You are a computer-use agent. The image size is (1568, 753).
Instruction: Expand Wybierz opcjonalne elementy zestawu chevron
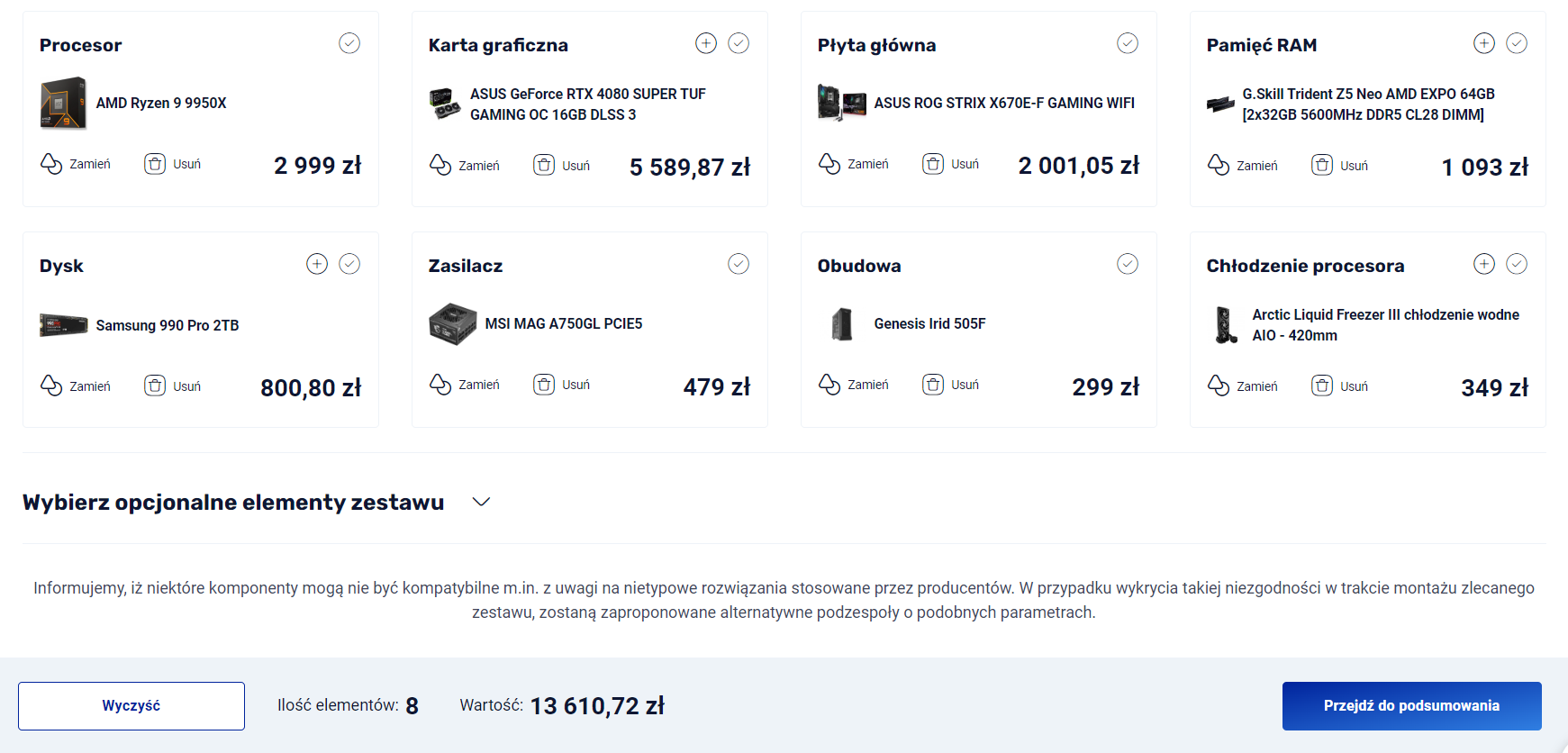point(482,502)
